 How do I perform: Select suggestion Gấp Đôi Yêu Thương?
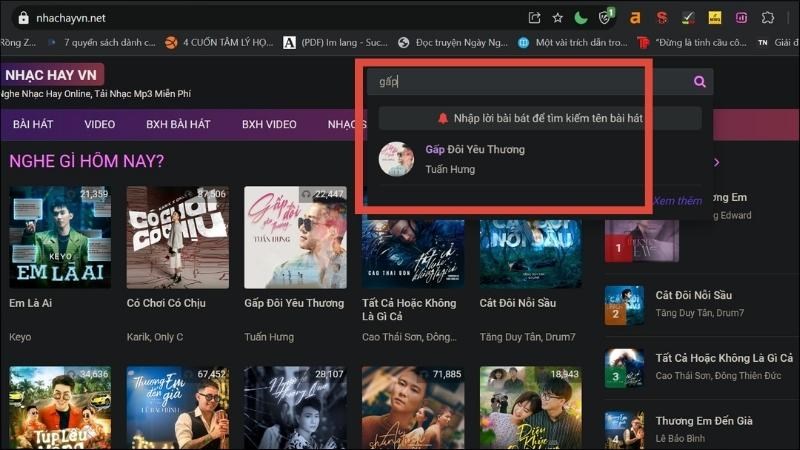(474, 150)
